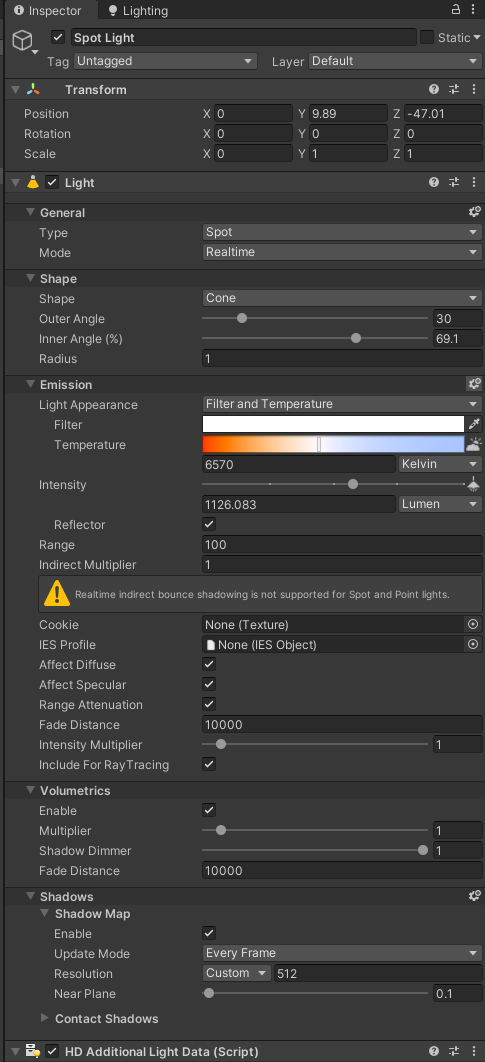This screenshot has width=485, height=1062.
Task: Open the Kelvin unit dropdown
Action: pyautogui.click(x=440, y=465)
